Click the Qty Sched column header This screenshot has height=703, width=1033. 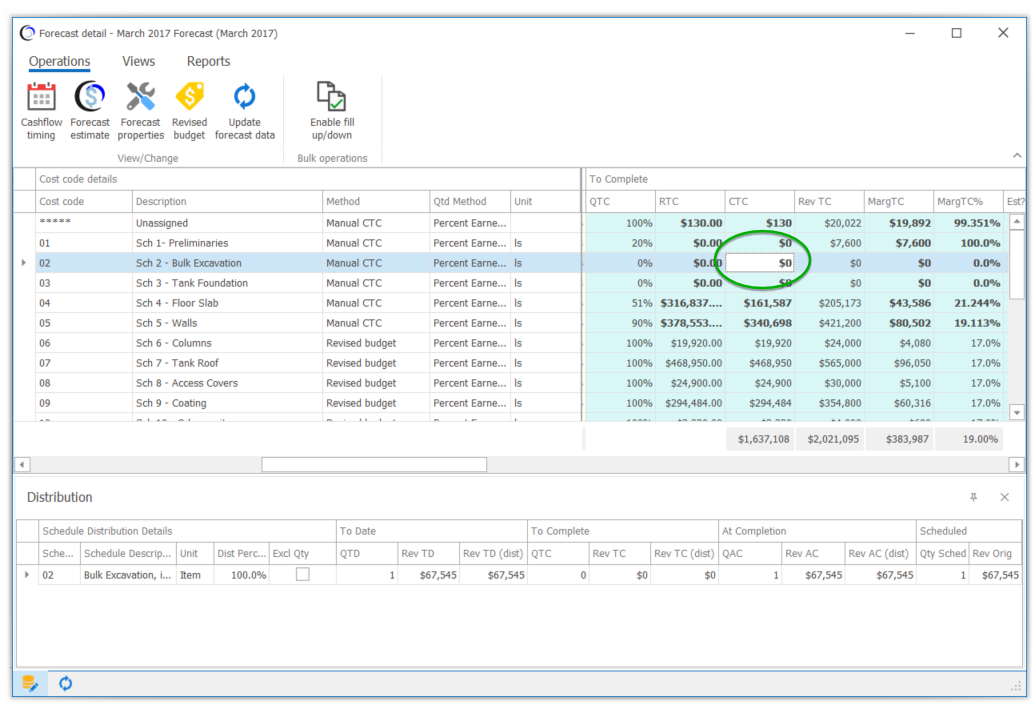(942, 553)
